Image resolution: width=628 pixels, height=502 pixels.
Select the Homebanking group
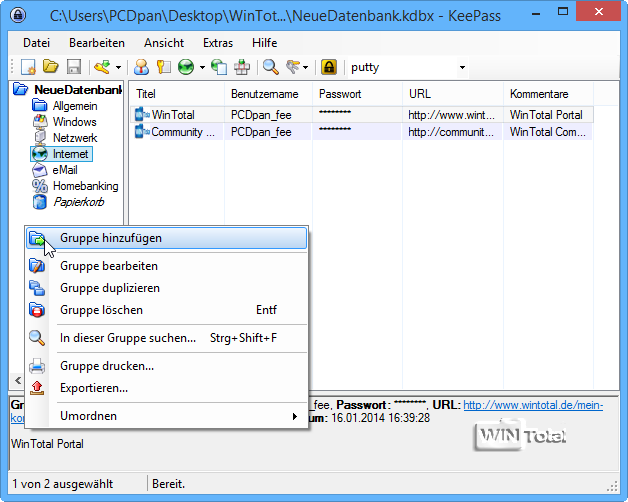click(85, 186)
